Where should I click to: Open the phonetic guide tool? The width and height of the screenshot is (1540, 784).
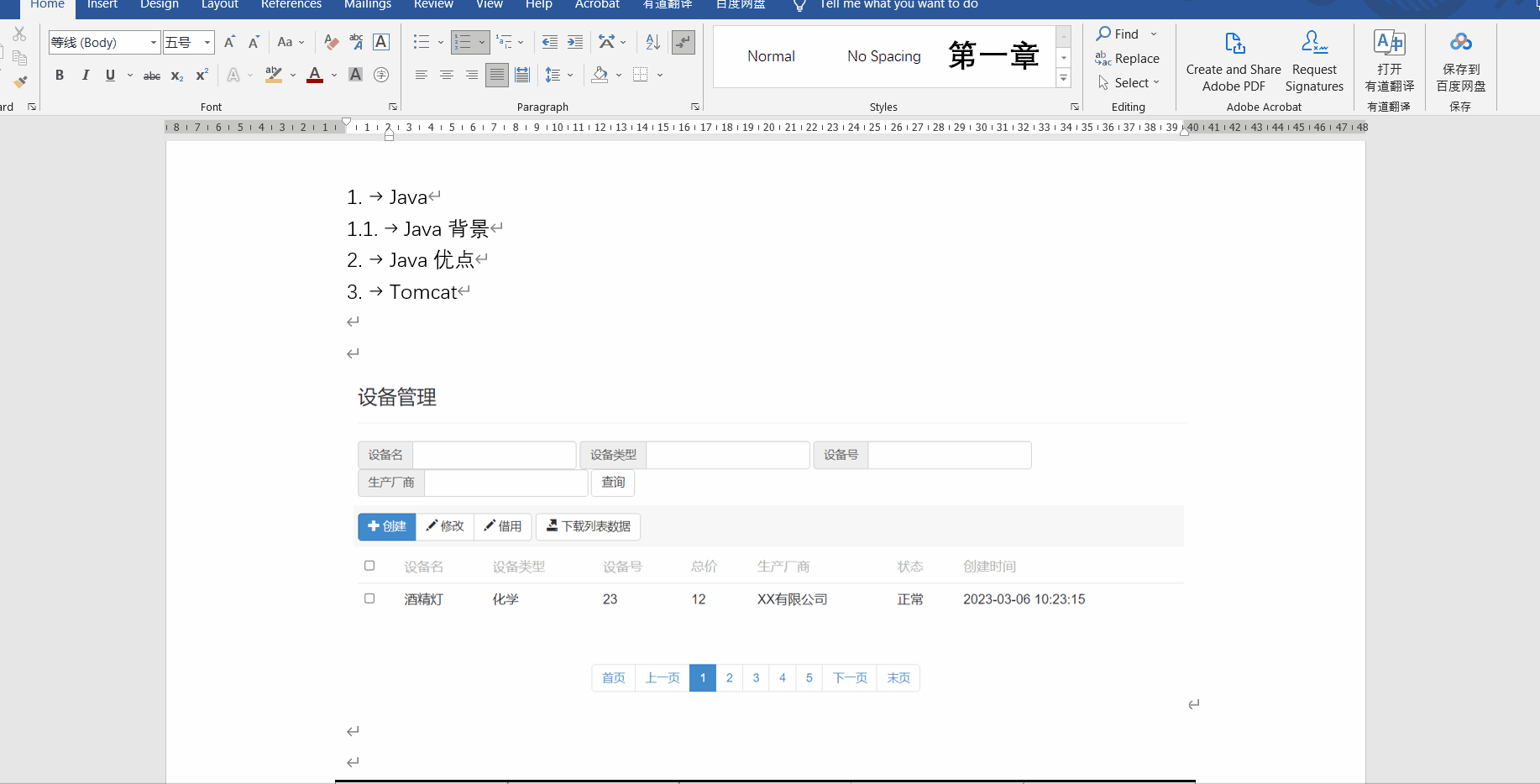(x=356, y=42)
